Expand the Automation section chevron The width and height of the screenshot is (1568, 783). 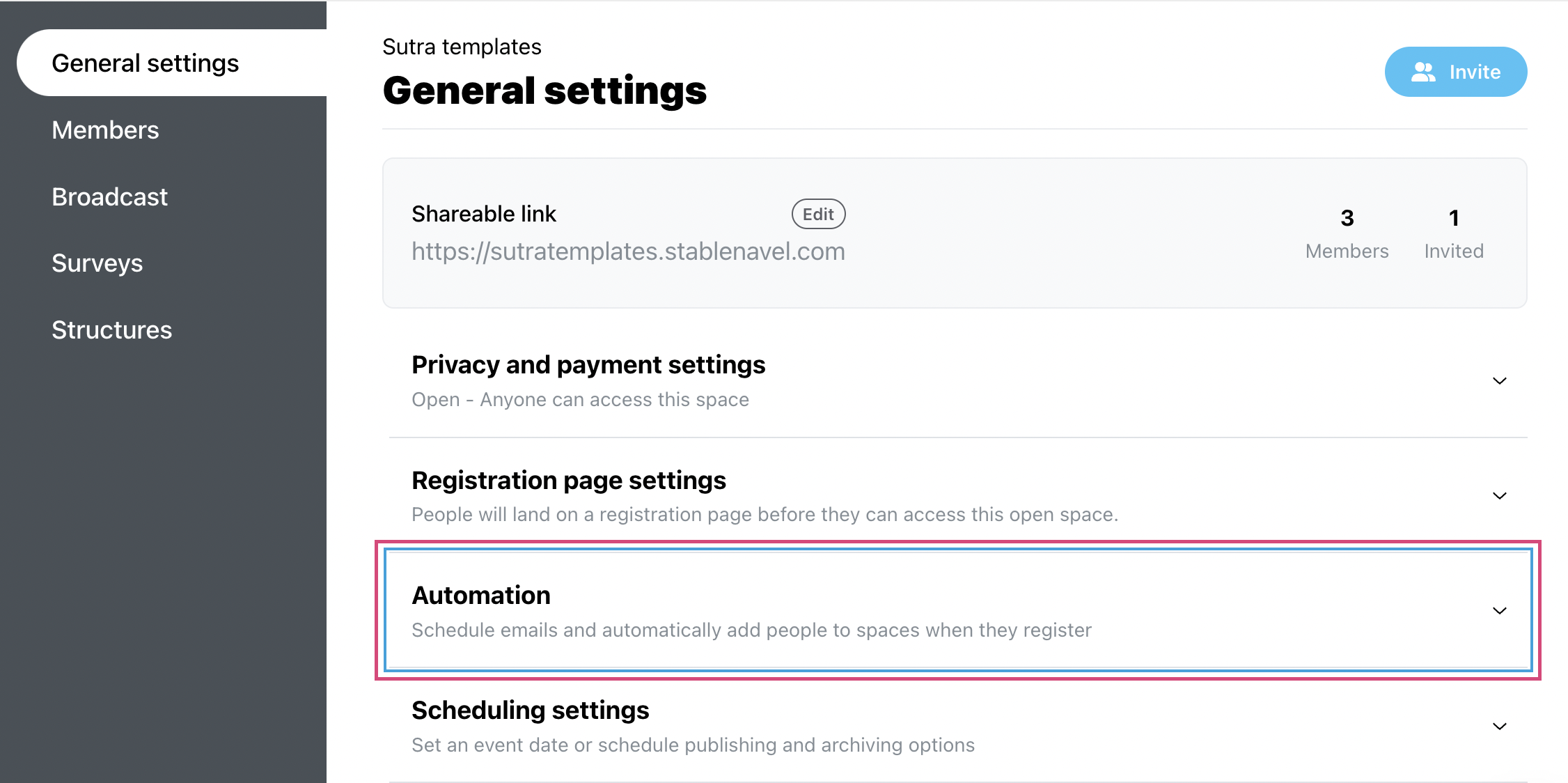pyautogui.click(x=1500, y=611)
